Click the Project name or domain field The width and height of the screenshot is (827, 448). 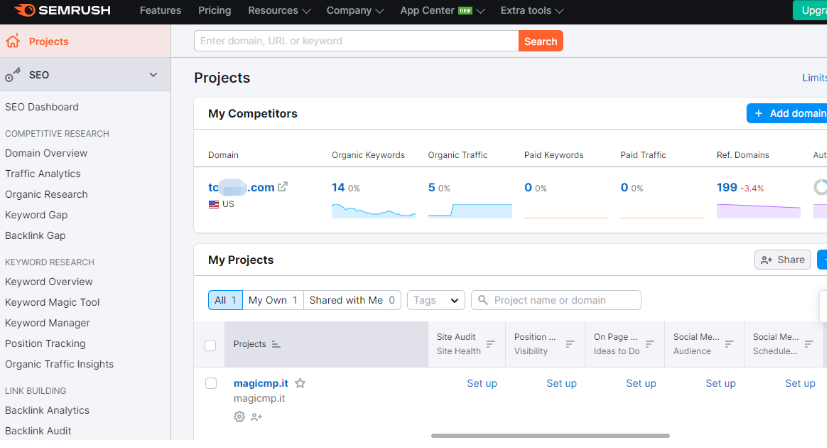[556, 300]
